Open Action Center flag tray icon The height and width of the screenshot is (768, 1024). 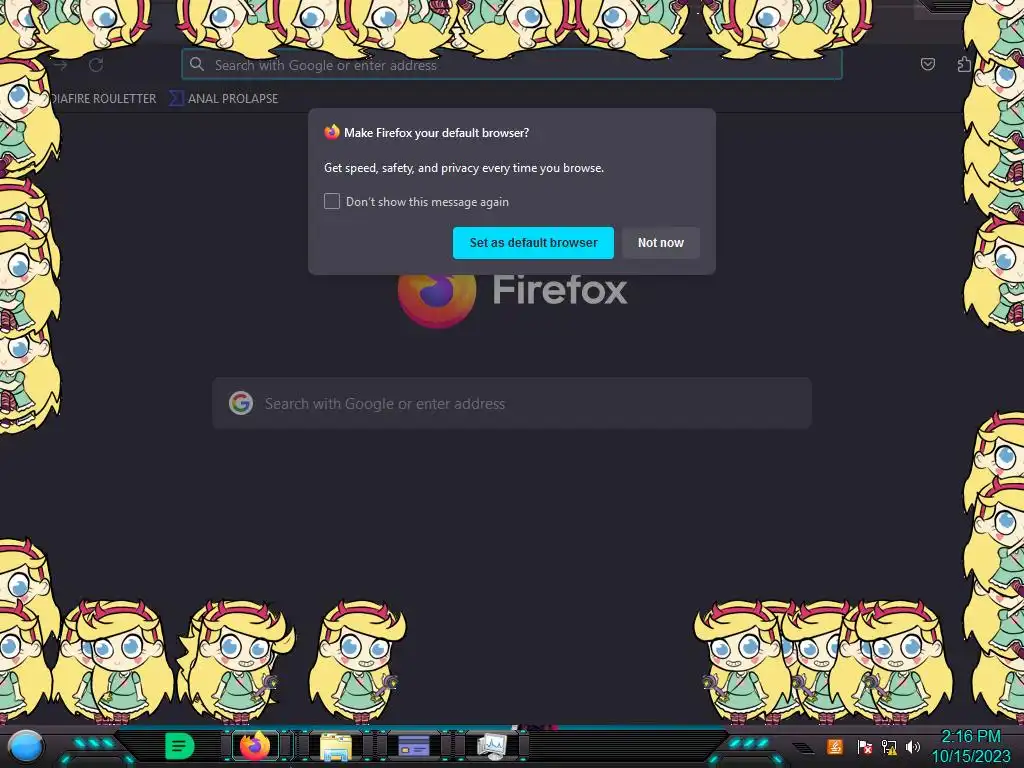click(x=864, y=746)
